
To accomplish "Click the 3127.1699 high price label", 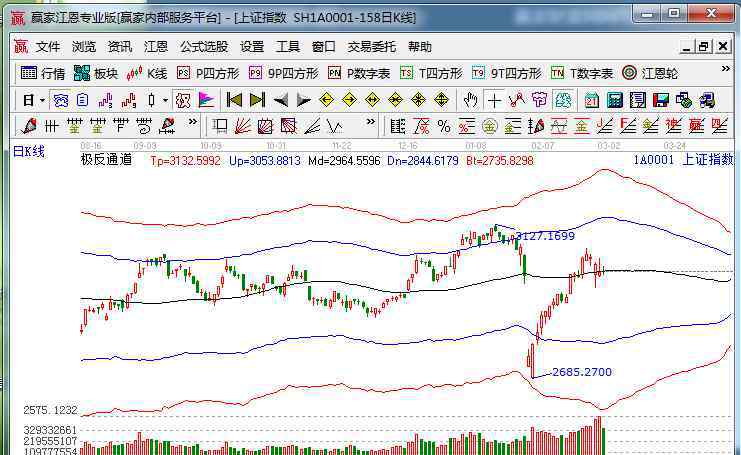I will (545, 236).
